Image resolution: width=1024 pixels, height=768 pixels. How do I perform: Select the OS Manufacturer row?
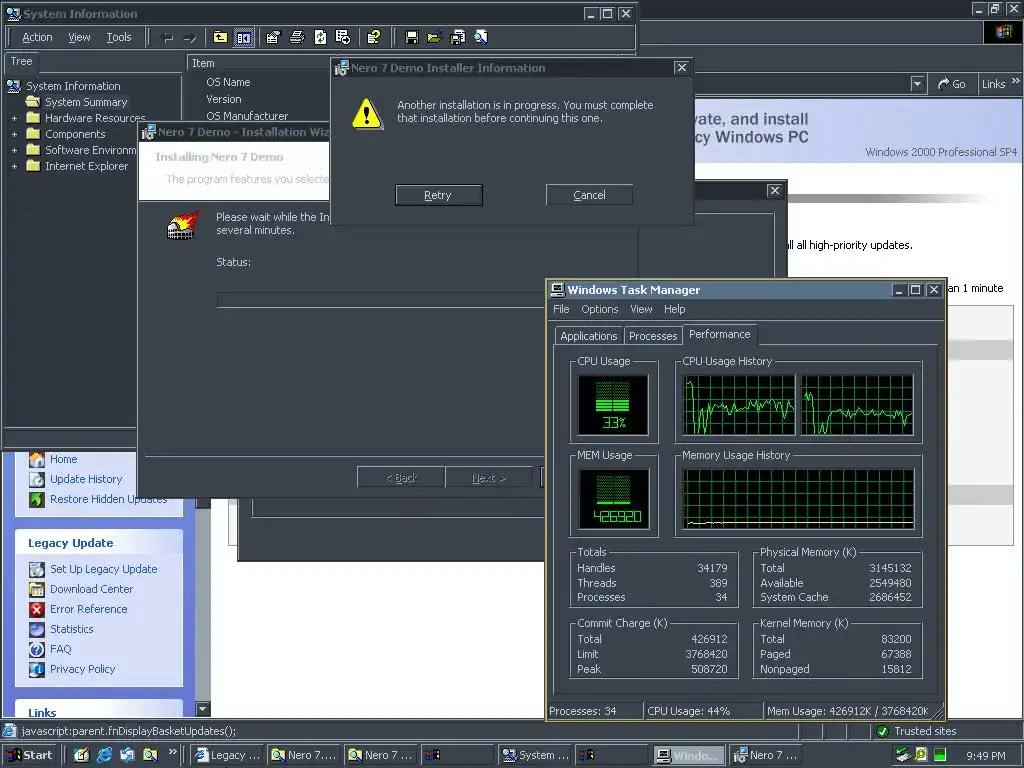click(247, 116)
